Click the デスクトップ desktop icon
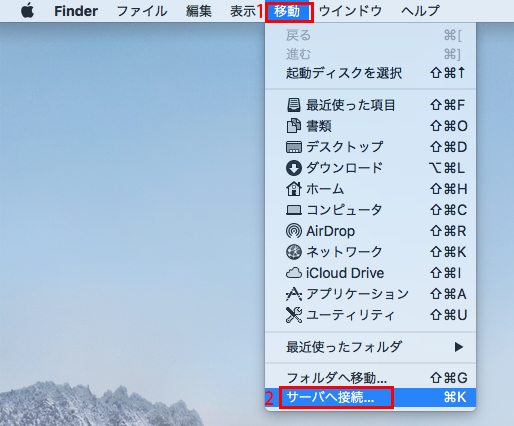The width and height of the screenshot is (514, 426). pos(294,147)
